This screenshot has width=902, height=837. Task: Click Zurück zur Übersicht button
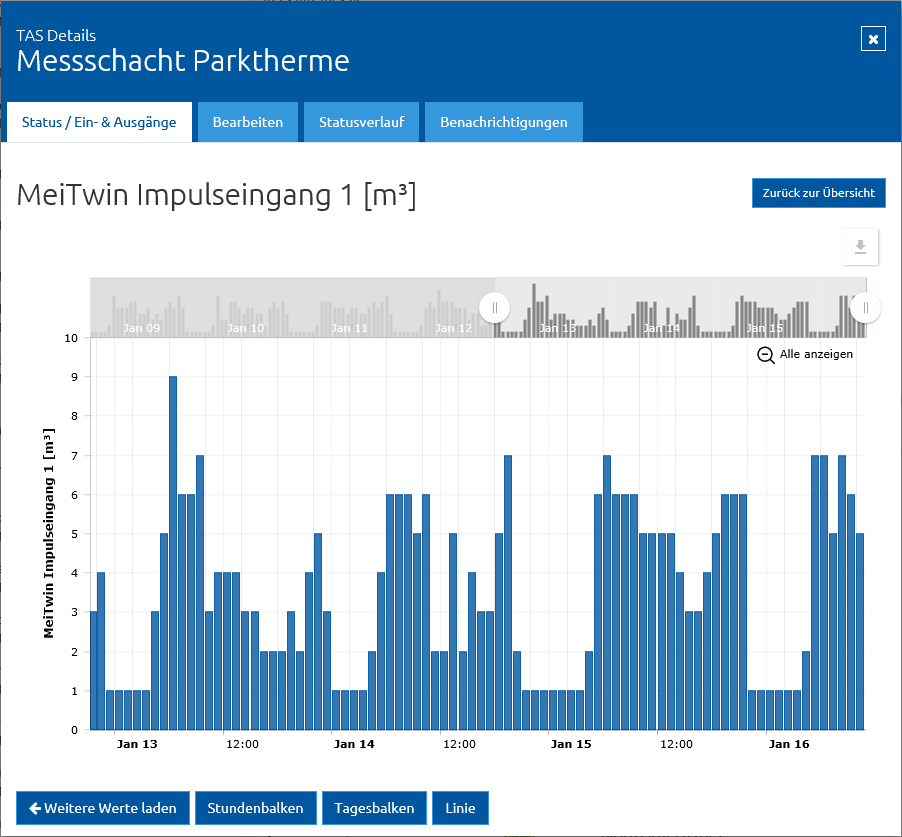pos(819,193)
